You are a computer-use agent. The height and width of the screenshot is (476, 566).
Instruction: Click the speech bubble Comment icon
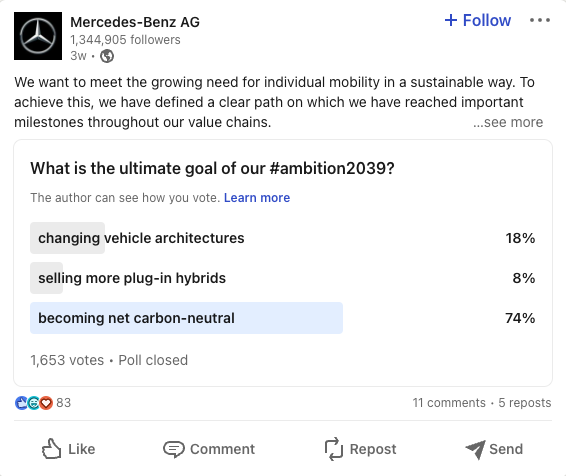click(174, 449)
